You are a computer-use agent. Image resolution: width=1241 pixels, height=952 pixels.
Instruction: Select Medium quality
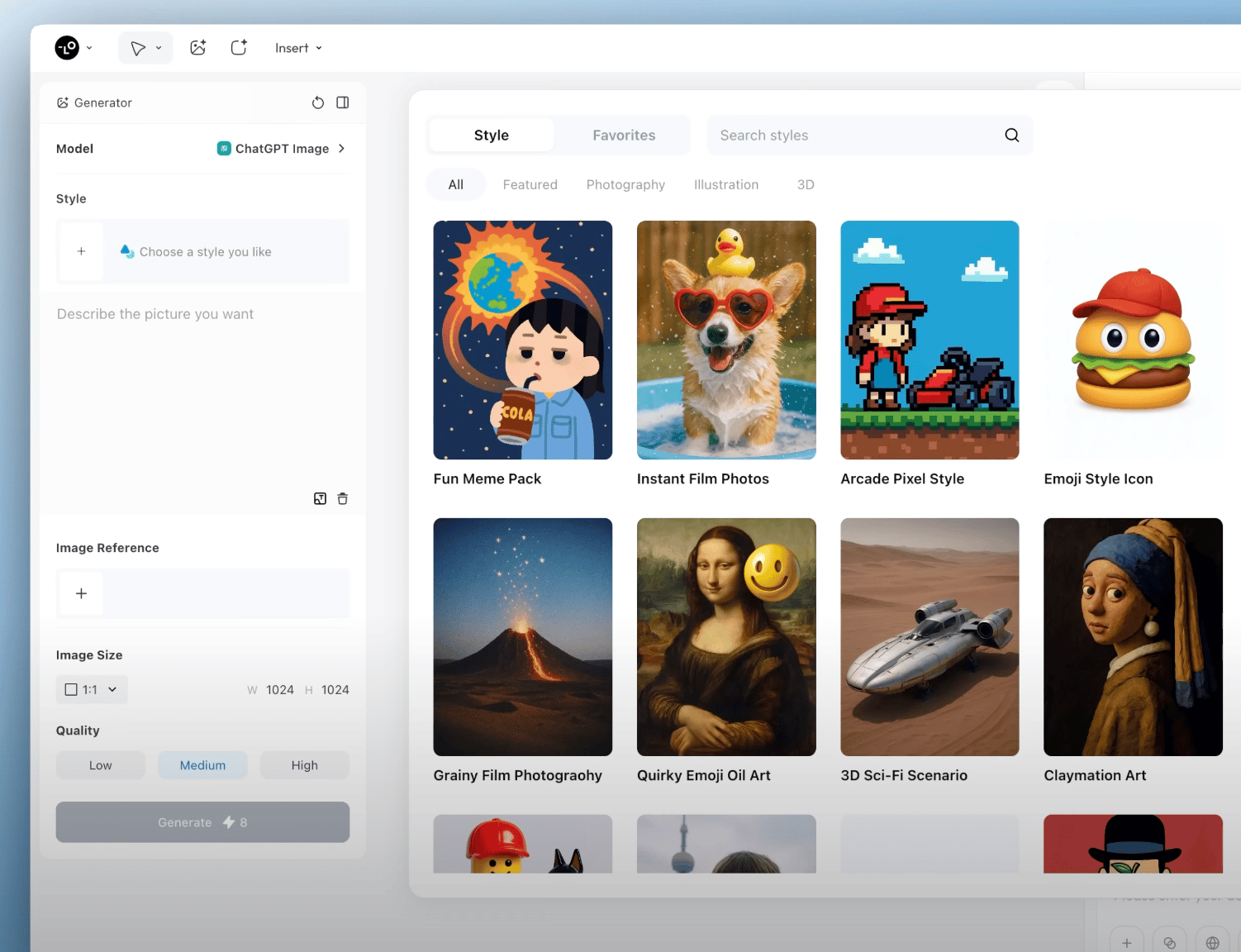202,765
